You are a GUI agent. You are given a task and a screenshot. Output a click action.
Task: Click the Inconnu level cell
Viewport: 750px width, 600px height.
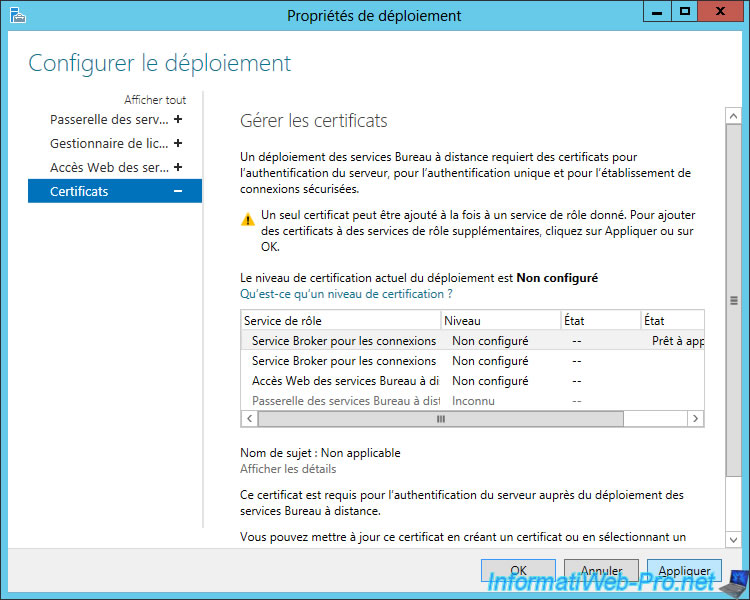coord(473,401)
